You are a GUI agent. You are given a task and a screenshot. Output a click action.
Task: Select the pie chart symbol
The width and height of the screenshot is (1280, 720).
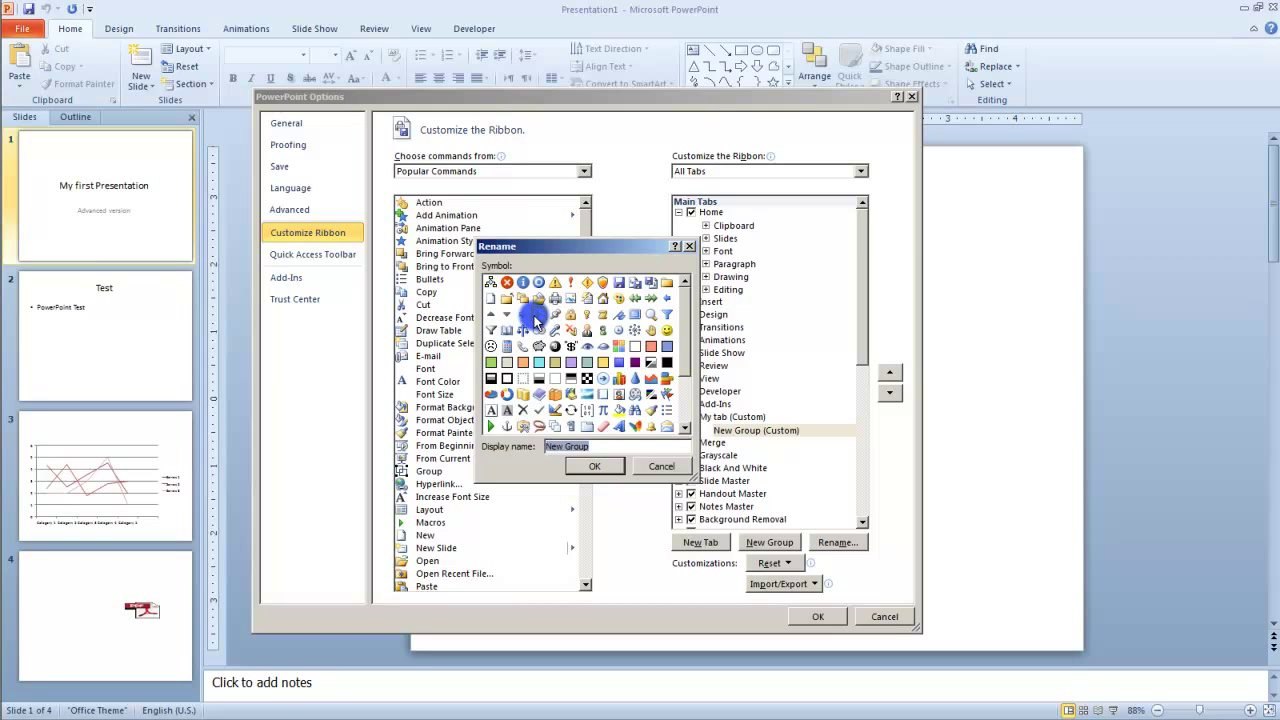(x=491, y=394)
